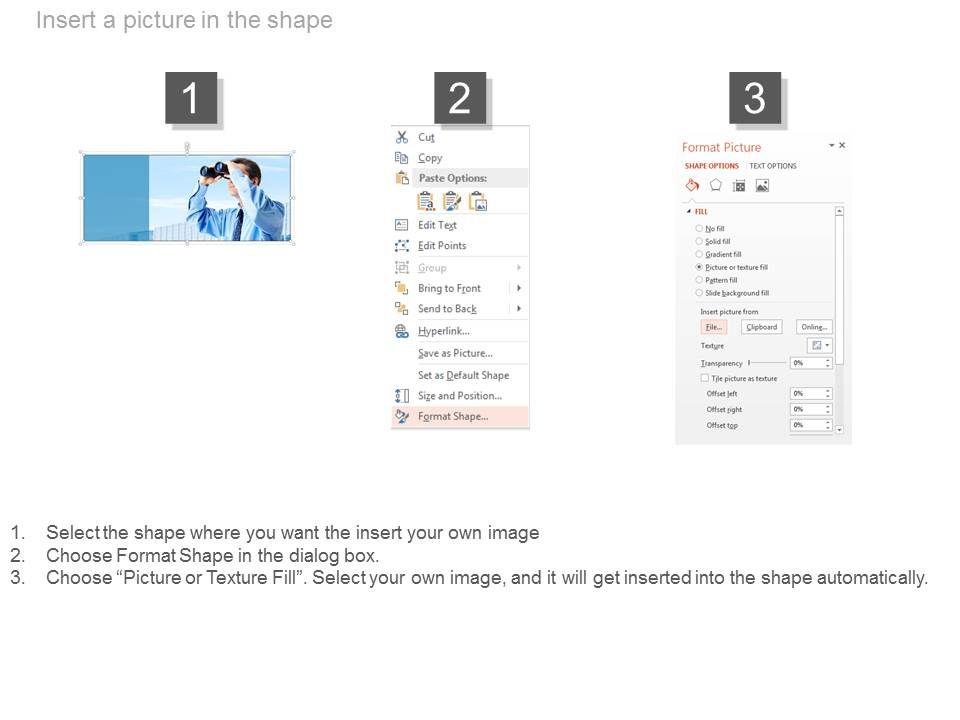Screen dimensions: 960x720
Task: Click the File... button under Insert picture
Action: click(714, 327)
